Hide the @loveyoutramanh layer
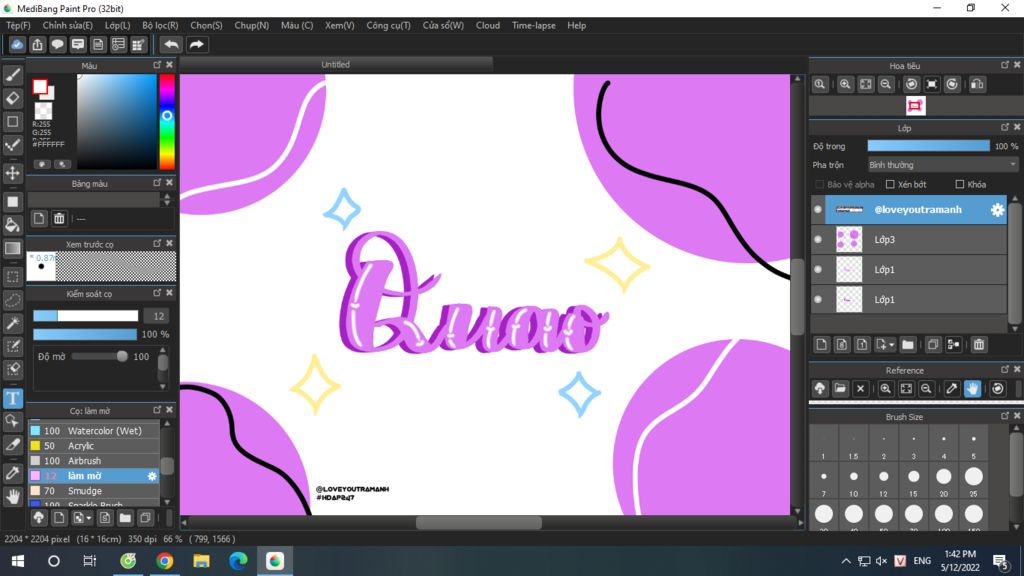Screen dimensions: 1024x576 click(x=818, y=210)
